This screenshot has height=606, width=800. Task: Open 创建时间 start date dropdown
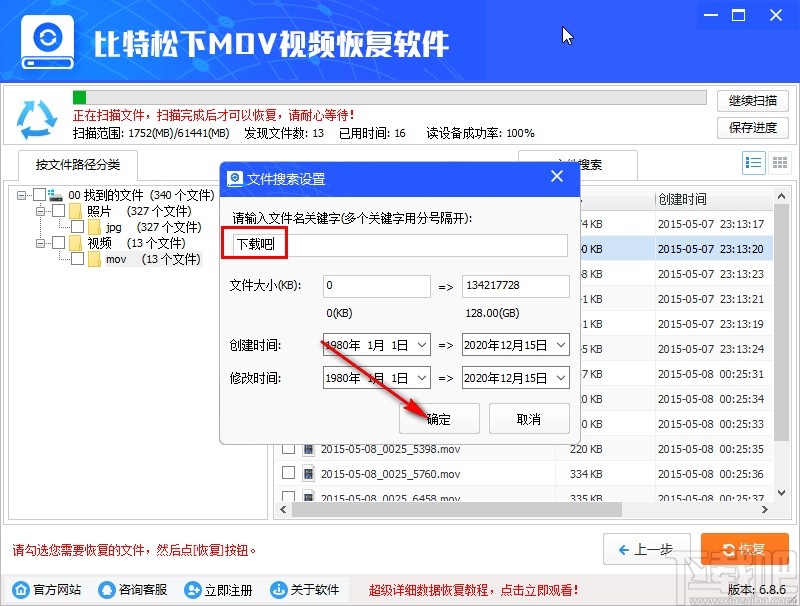point(422,345)
